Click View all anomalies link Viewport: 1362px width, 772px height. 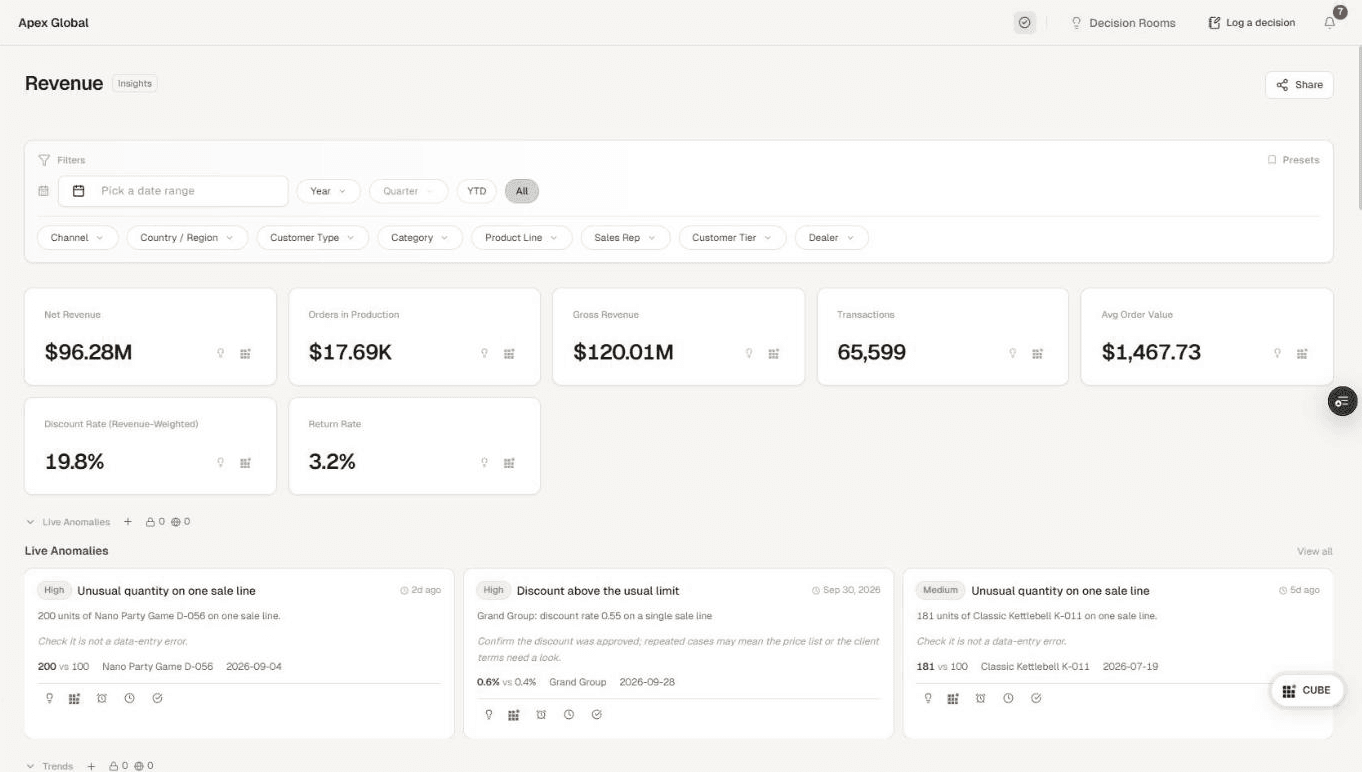(x=1314, y=551)
